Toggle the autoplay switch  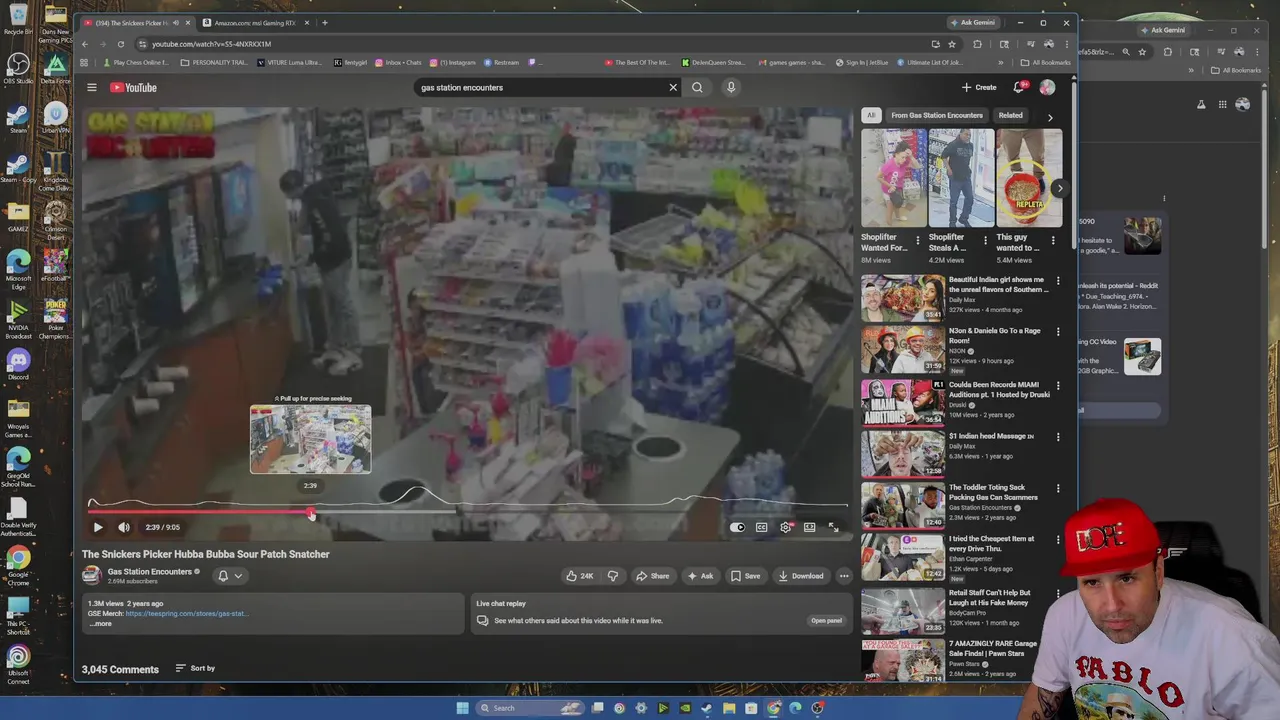(x=737, y=527)
